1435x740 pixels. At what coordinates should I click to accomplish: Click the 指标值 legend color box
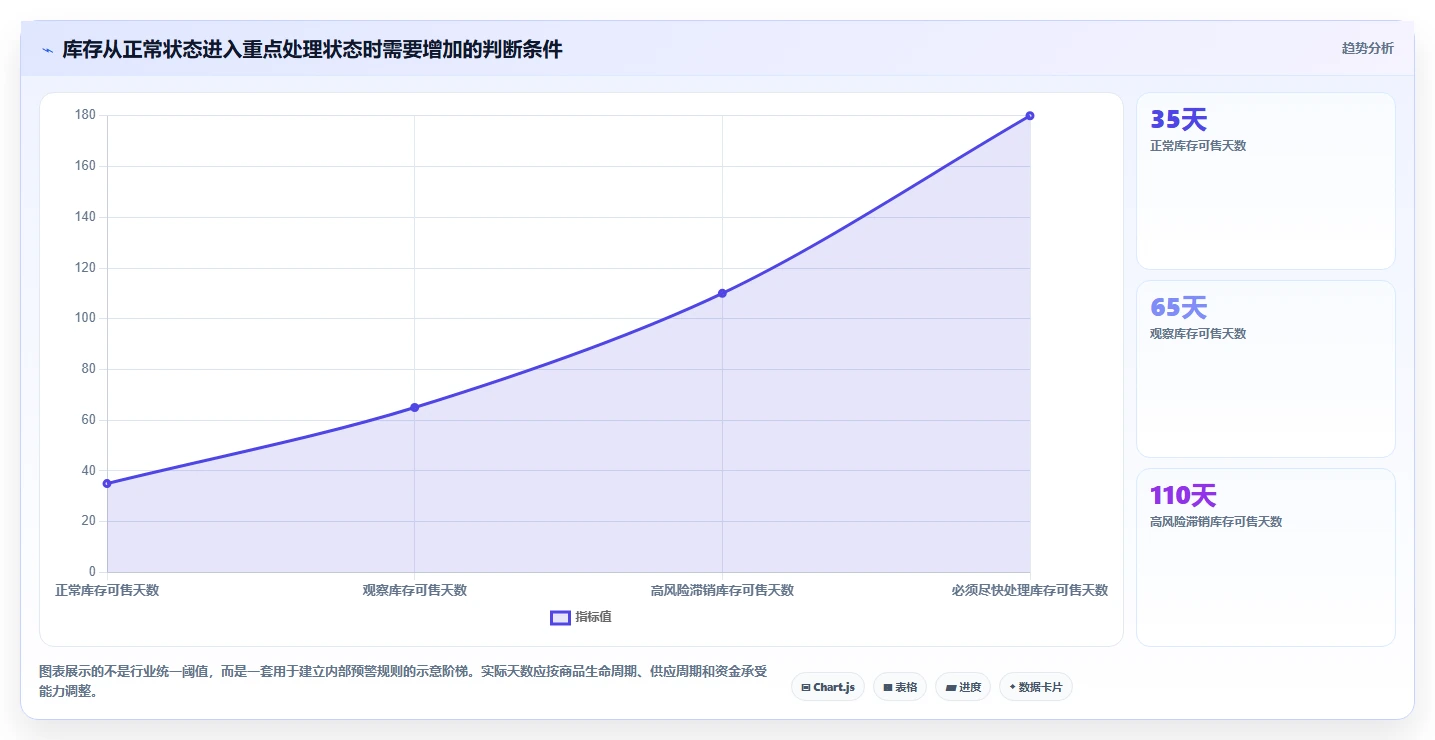tap(560, 617)
